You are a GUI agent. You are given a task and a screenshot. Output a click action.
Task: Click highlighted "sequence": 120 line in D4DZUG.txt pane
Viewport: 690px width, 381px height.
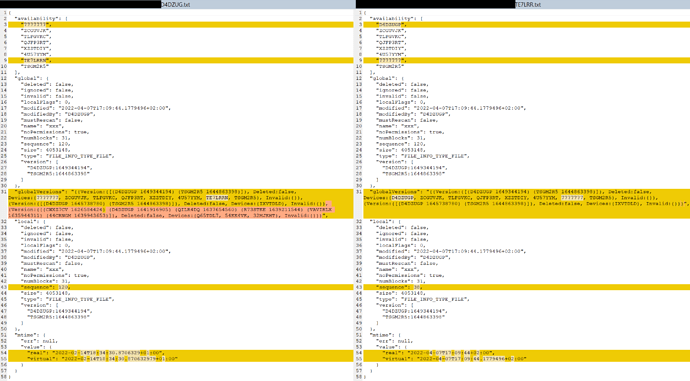tap(45, 287)
